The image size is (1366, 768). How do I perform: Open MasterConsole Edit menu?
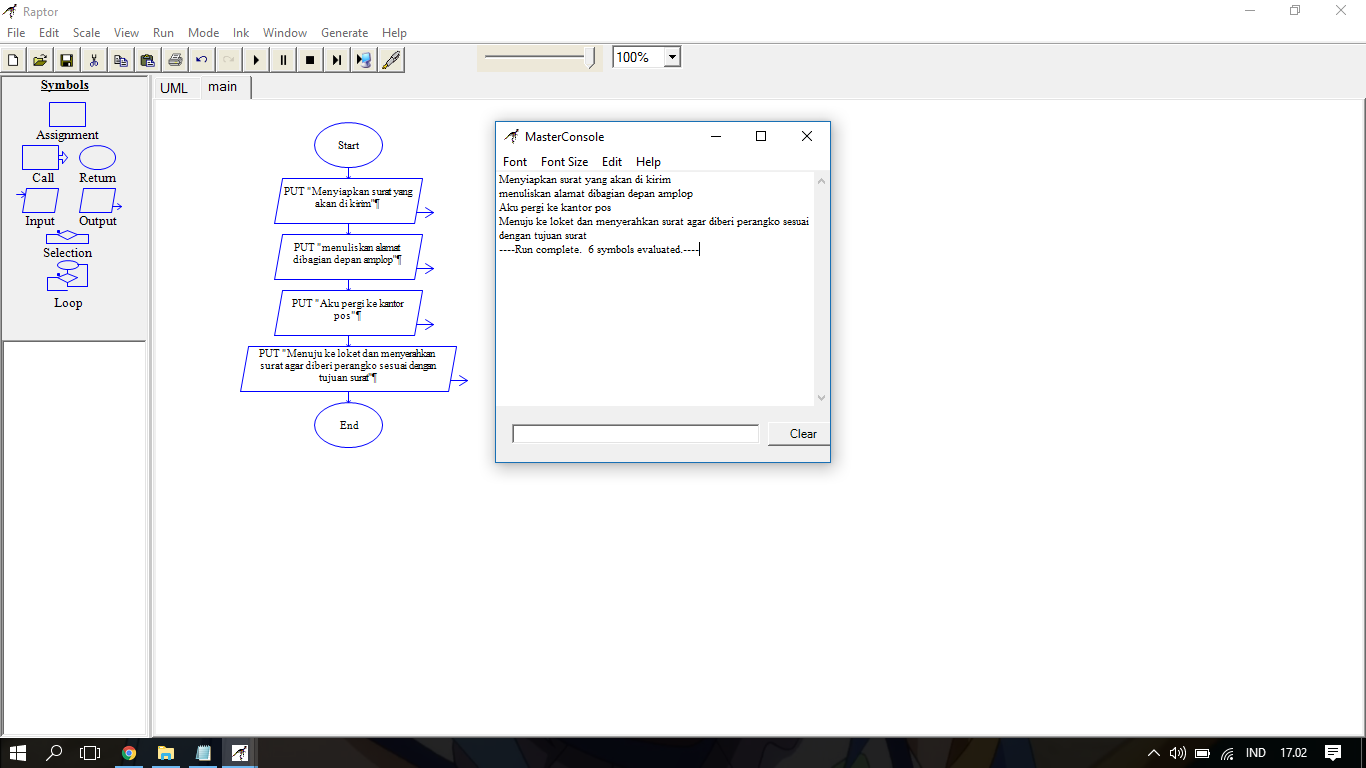pyautogui.click(x=612, y=162)
